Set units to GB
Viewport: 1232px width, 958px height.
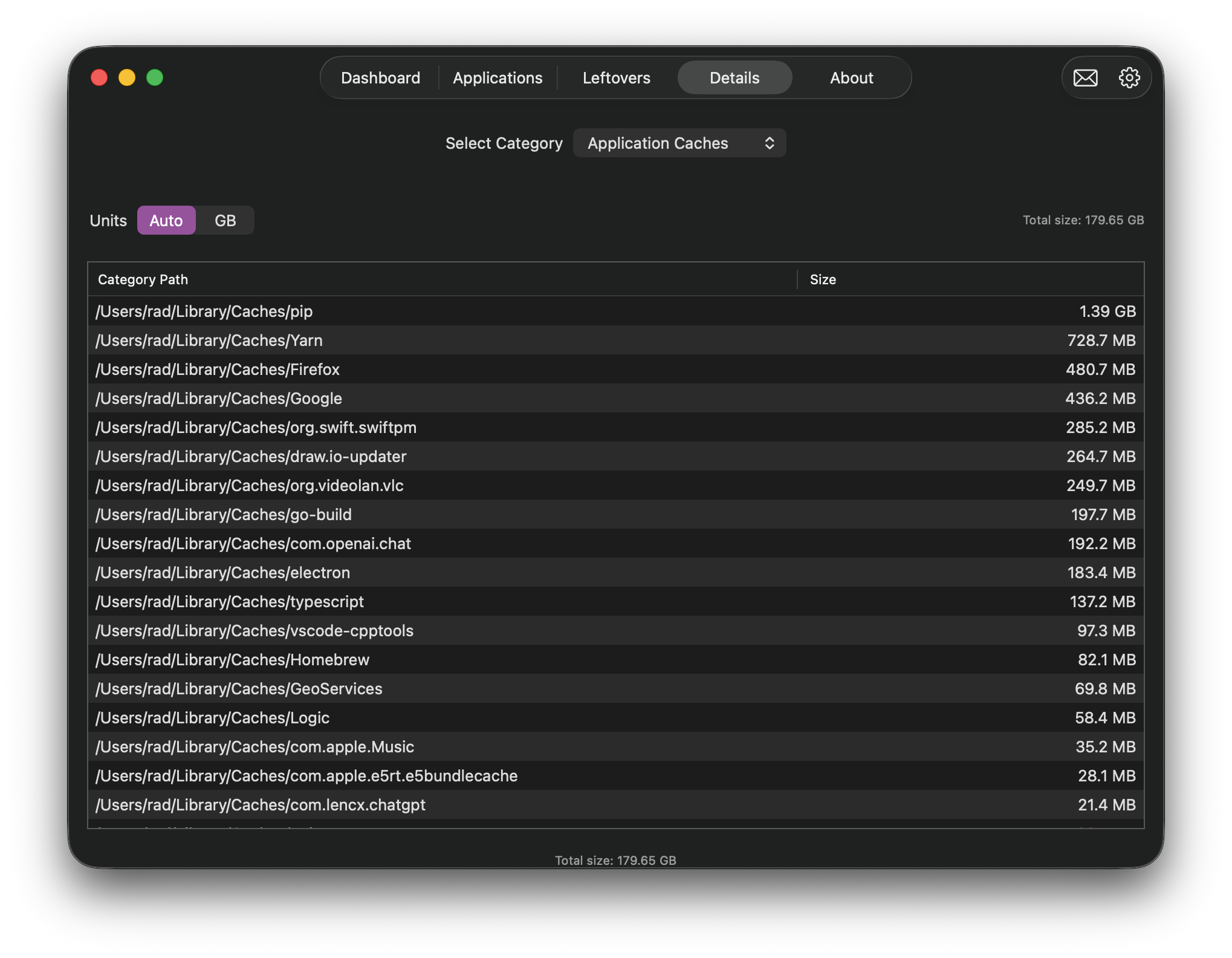click(x=225, y=221)
